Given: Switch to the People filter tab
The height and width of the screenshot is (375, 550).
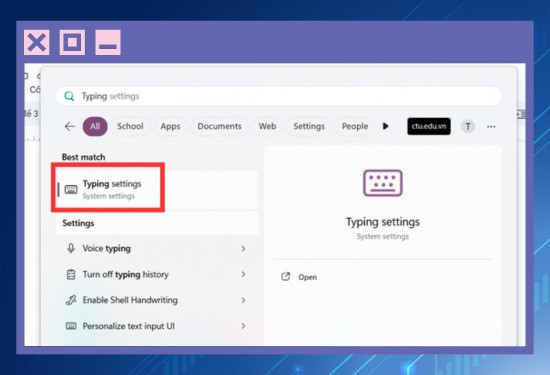Looking at the screenshot, I should coord(355,126).
